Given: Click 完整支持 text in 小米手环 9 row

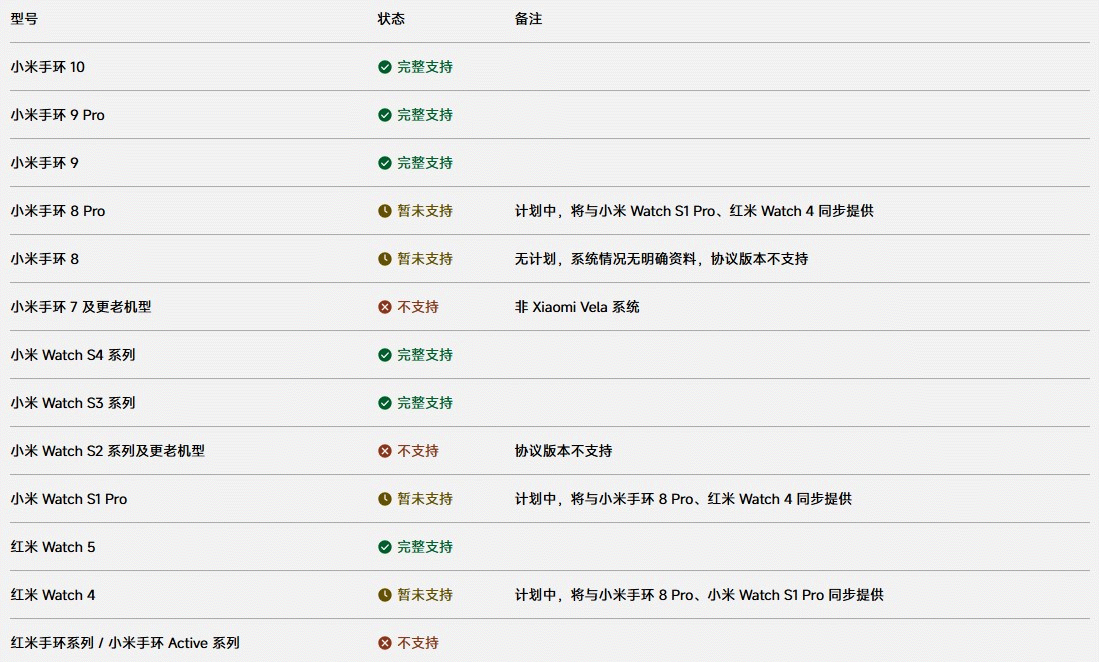Looking at the screenshot, I should coord(425,163).
